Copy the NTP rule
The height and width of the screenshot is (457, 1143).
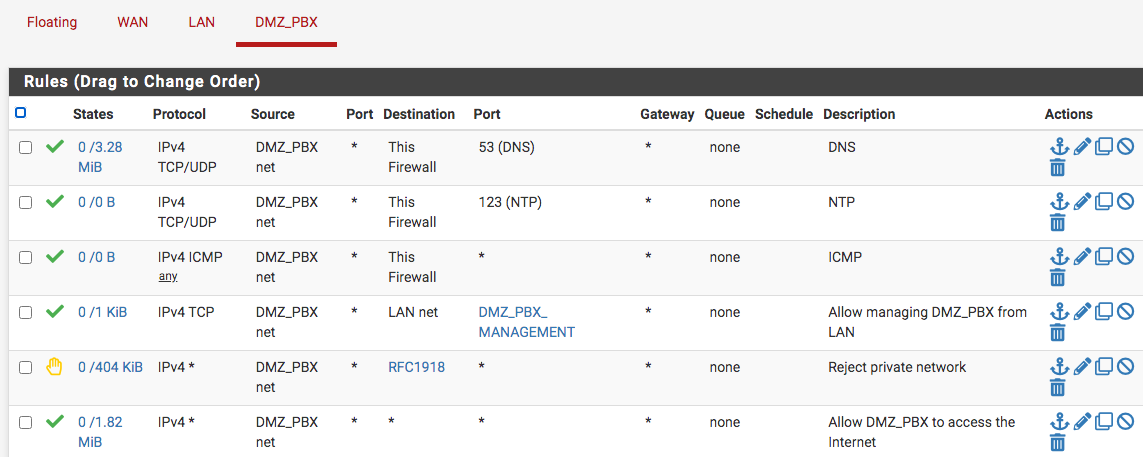click(x=1104, y=202)
